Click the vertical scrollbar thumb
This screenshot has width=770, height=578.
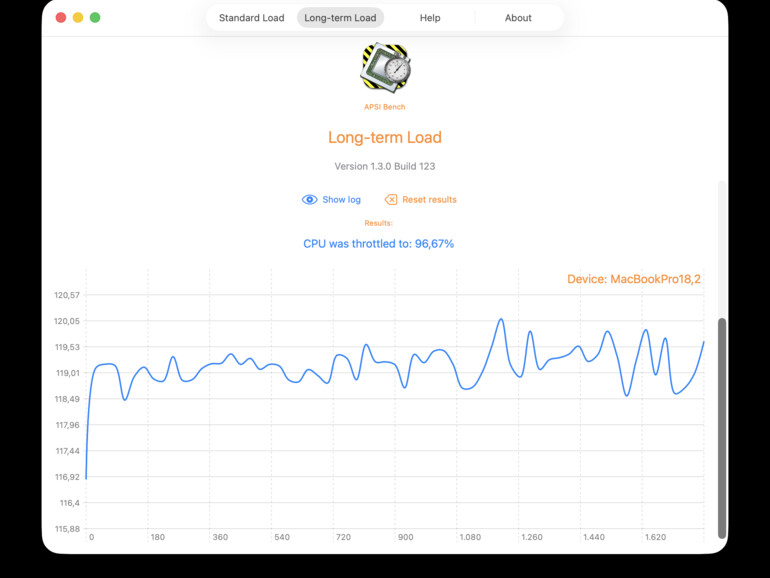click(x=721, y=428)
